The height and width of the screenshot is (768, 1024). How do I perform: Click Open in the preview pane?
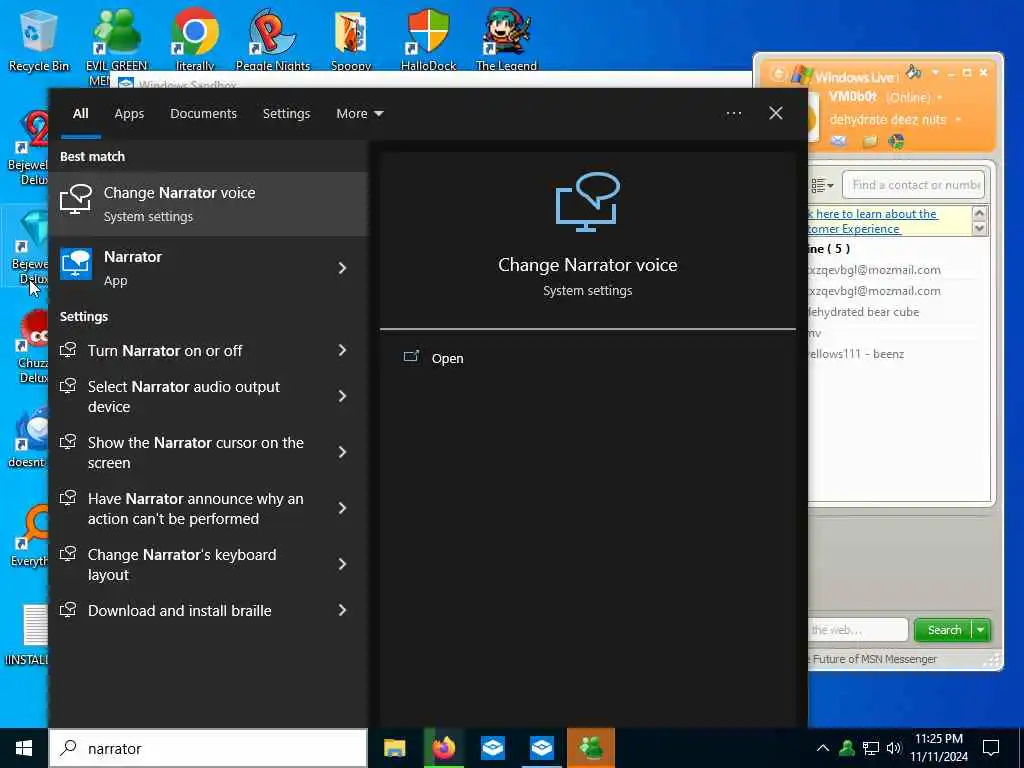(447, 359)
